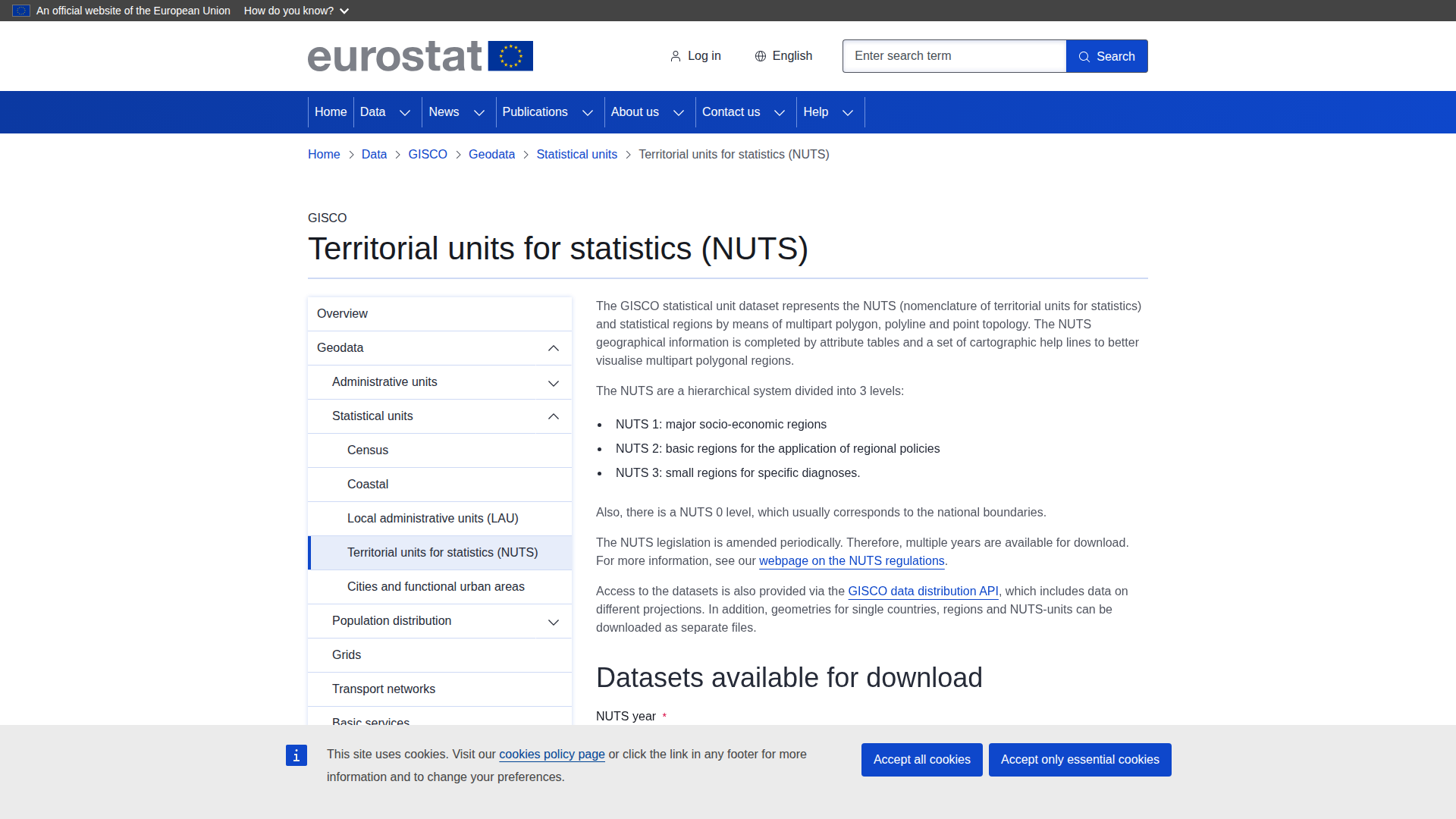Go to Statistical units in breadcrumb

576,155
